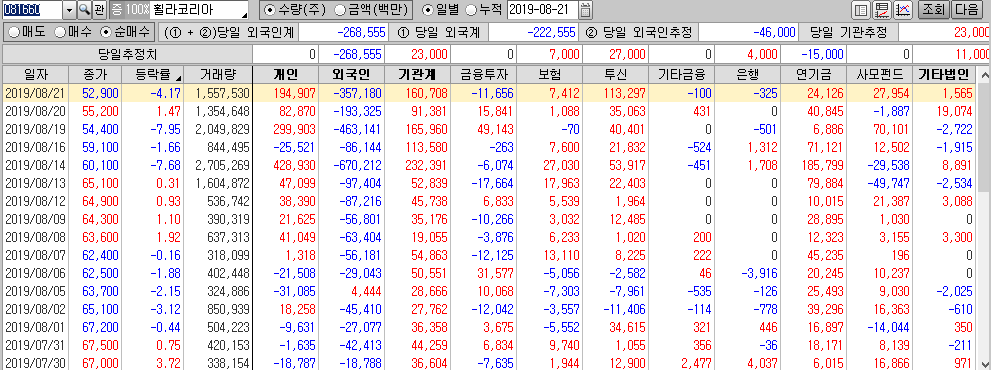Click the vertical scrollbar on the table
This screenshot has height=370, width=991.
coord(984,218)
